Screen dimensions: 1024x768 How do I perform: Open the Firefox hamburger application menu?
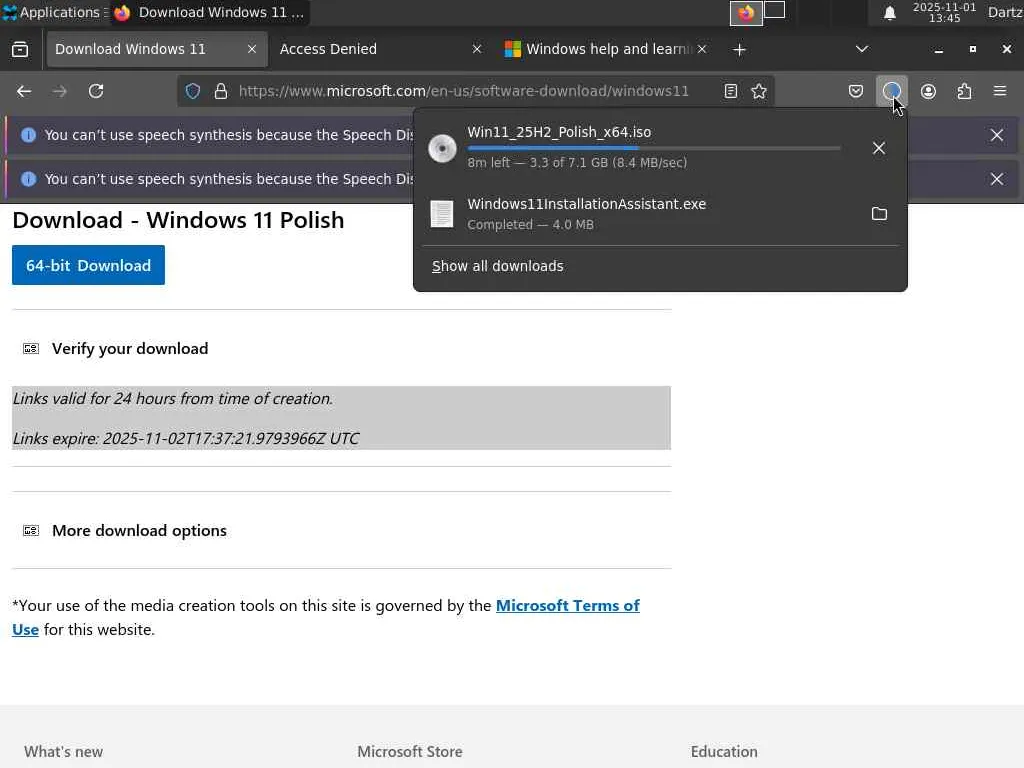[999, 91]
